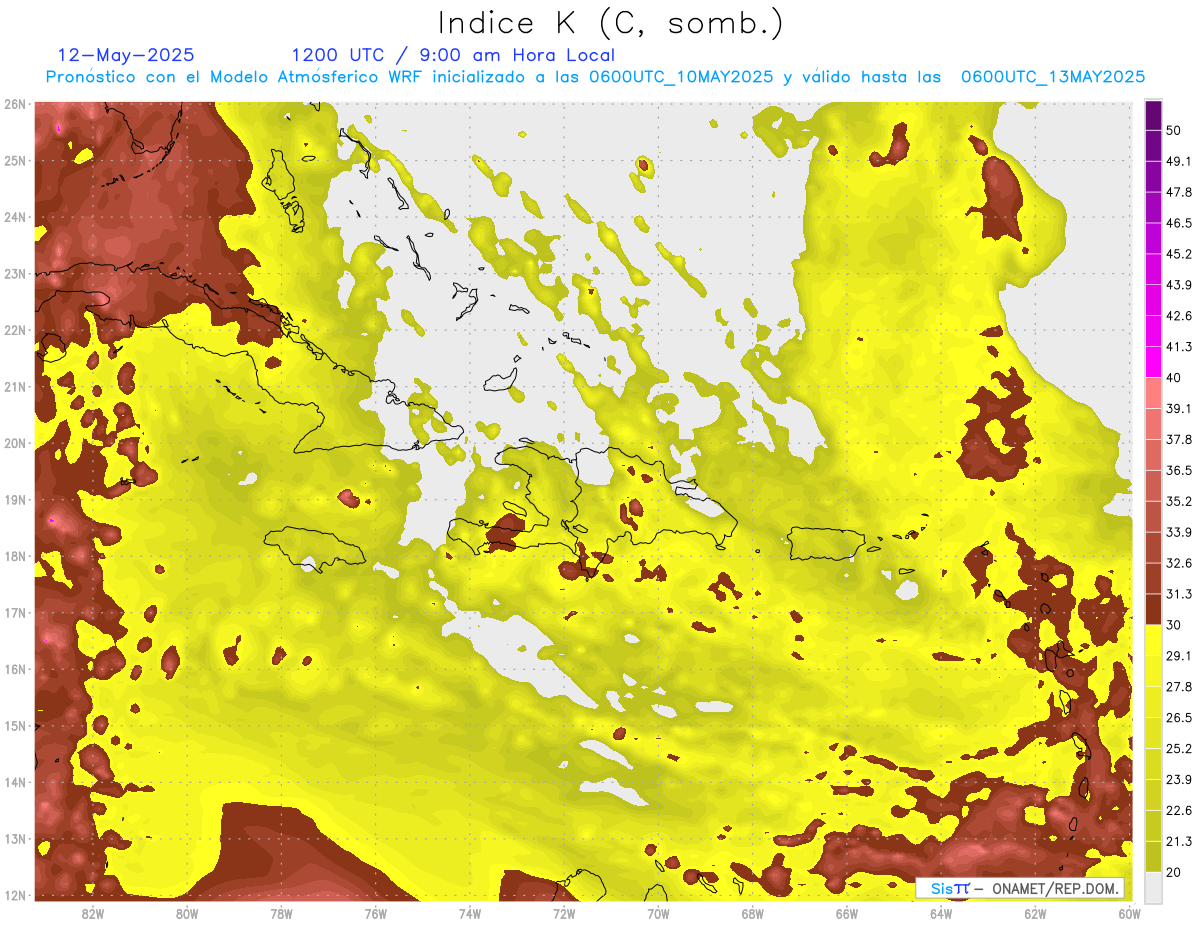Click the "21N" latitude label
Screen dimensions: 1200x927
(x=14, y=387)
